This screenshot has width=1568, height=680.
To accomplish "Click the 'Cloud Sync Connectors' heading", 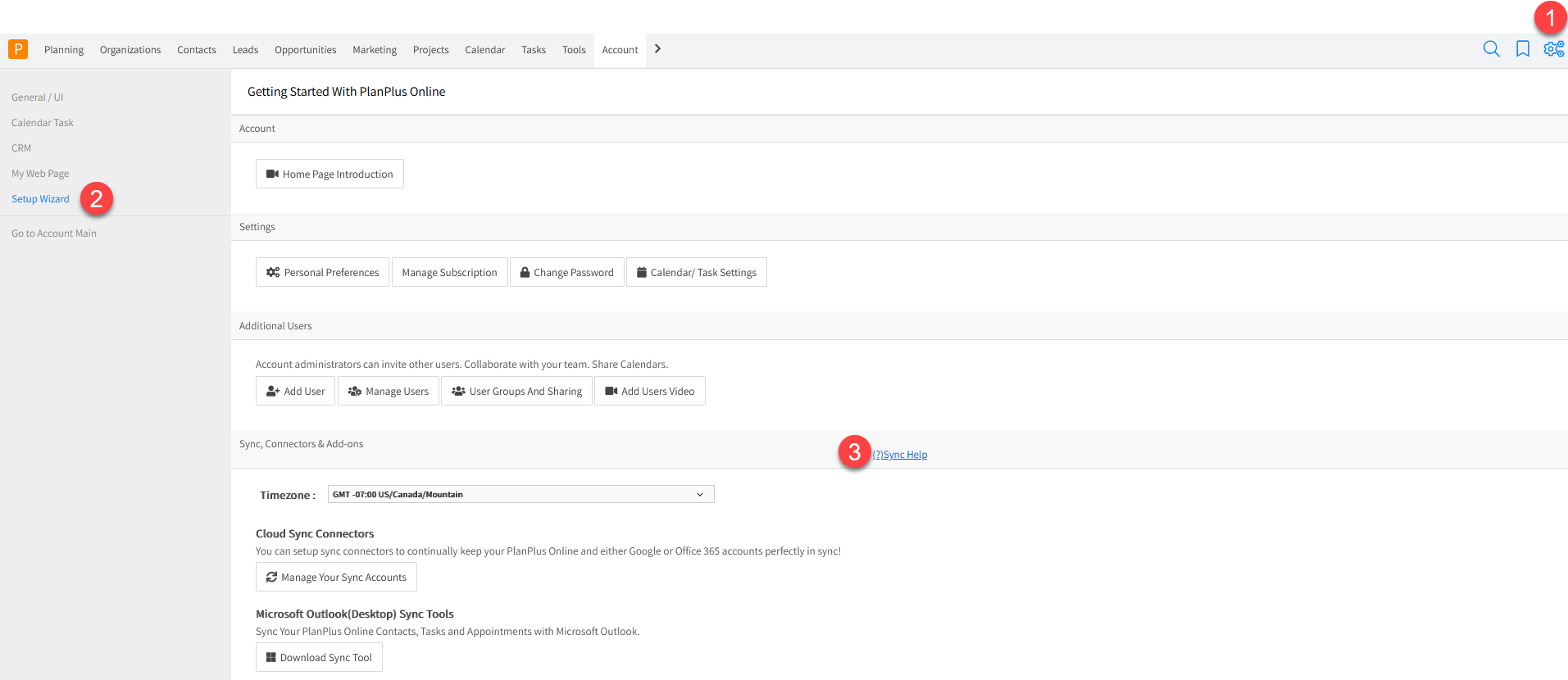I will coord(315,533).
